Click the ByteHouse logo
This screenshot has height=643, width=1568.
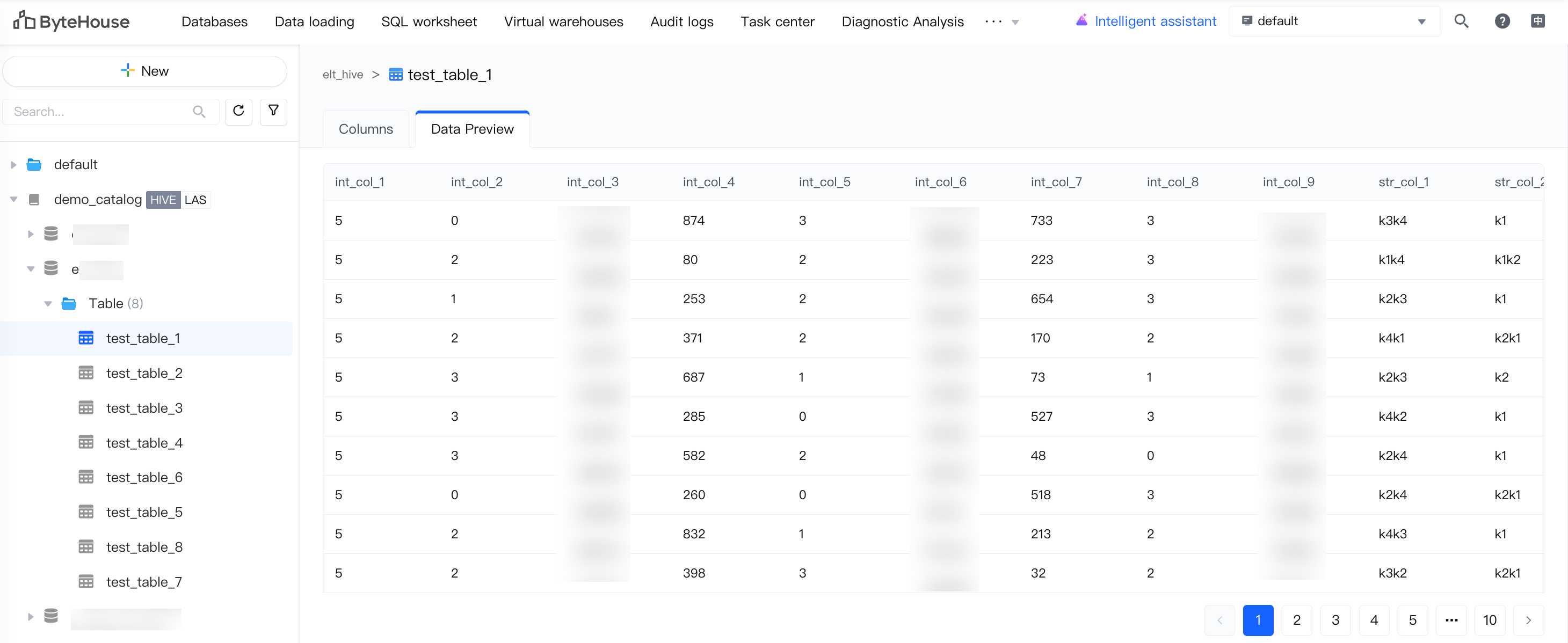click(71, 21)
